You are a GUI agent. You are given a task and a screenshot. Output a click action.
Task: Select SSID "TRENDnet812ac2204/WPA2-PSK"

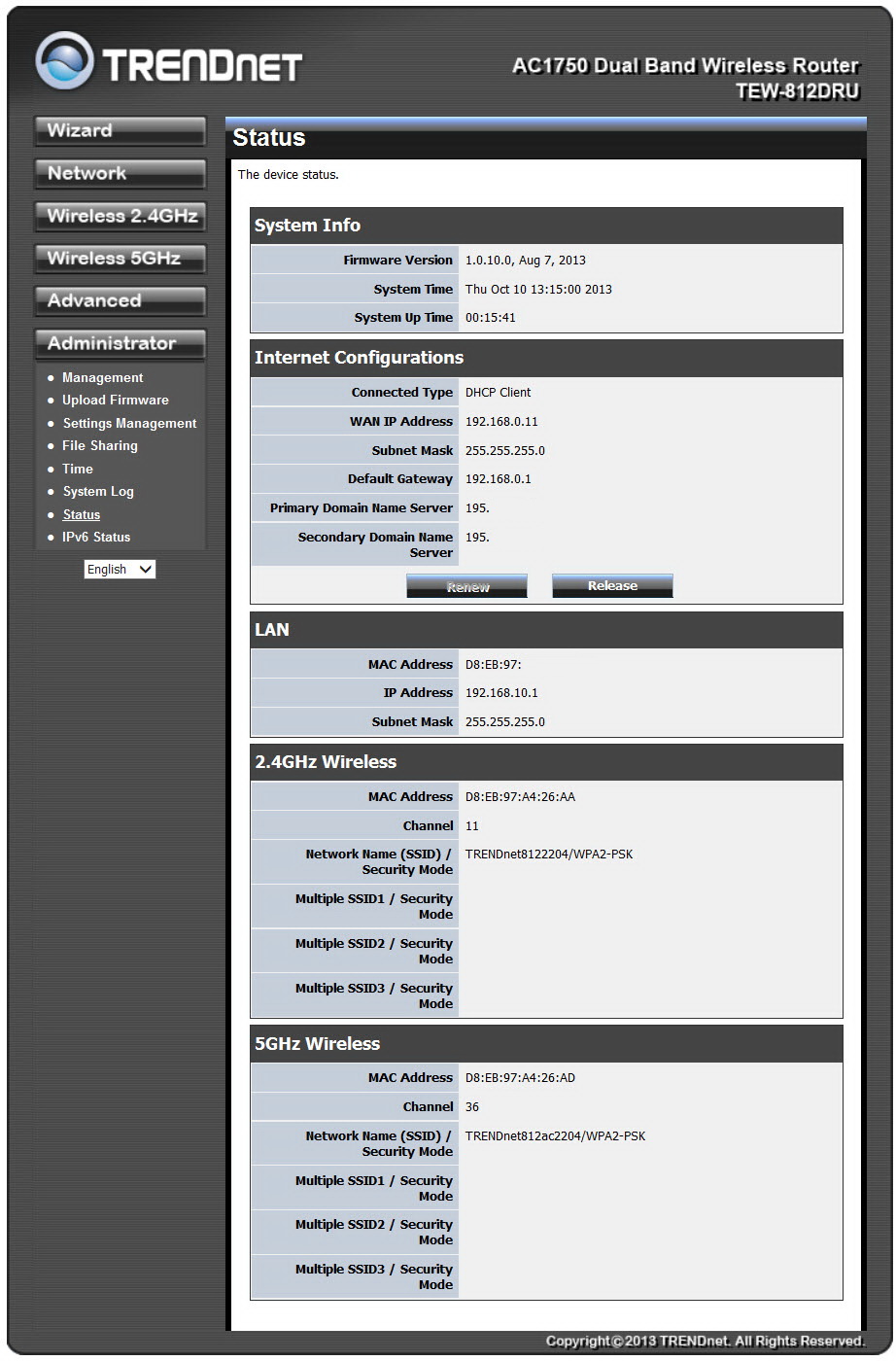555,1136
